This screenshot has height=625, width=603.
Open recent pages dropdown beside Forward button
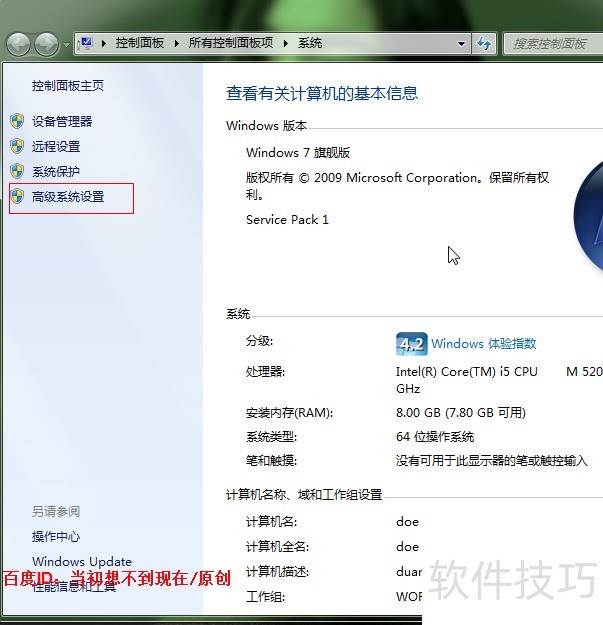(x=66, y=45)
